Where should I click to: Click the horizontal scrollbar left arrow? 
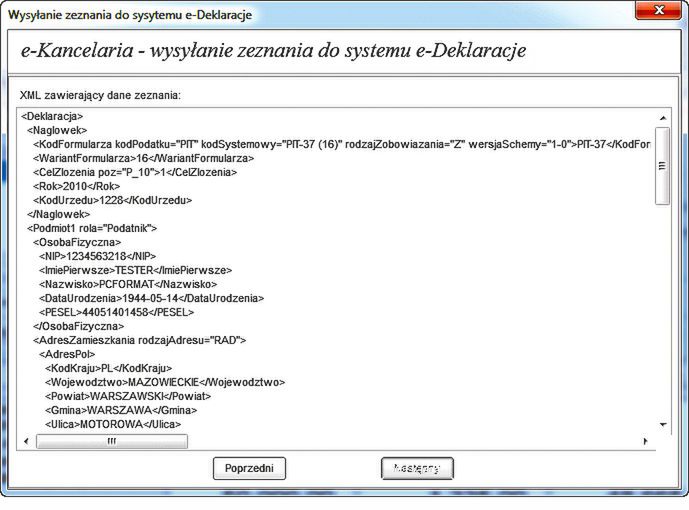point(26,441)
